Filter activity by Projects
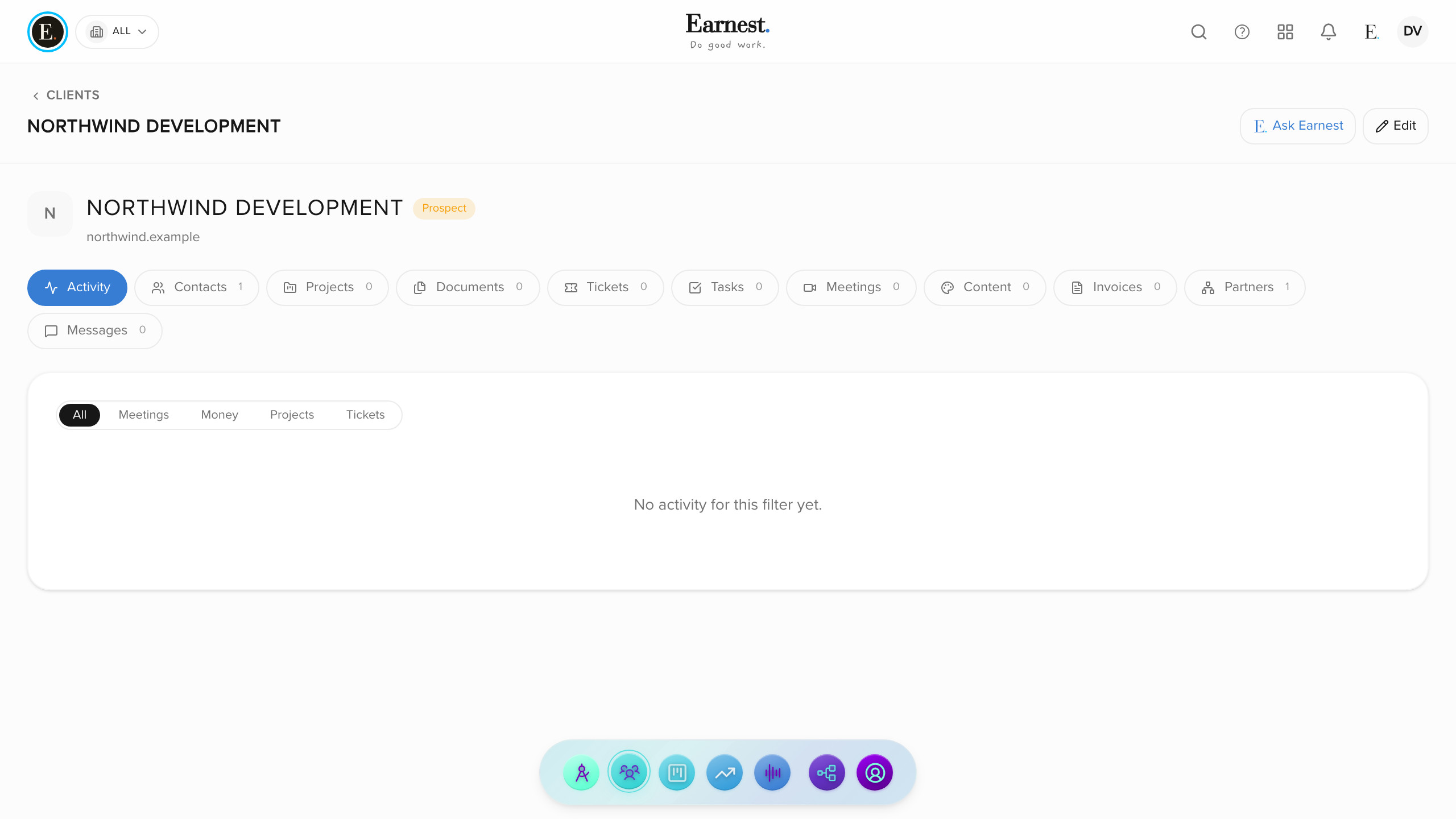The width and height of the screenshot is (1456, 819). pos(292,415)
